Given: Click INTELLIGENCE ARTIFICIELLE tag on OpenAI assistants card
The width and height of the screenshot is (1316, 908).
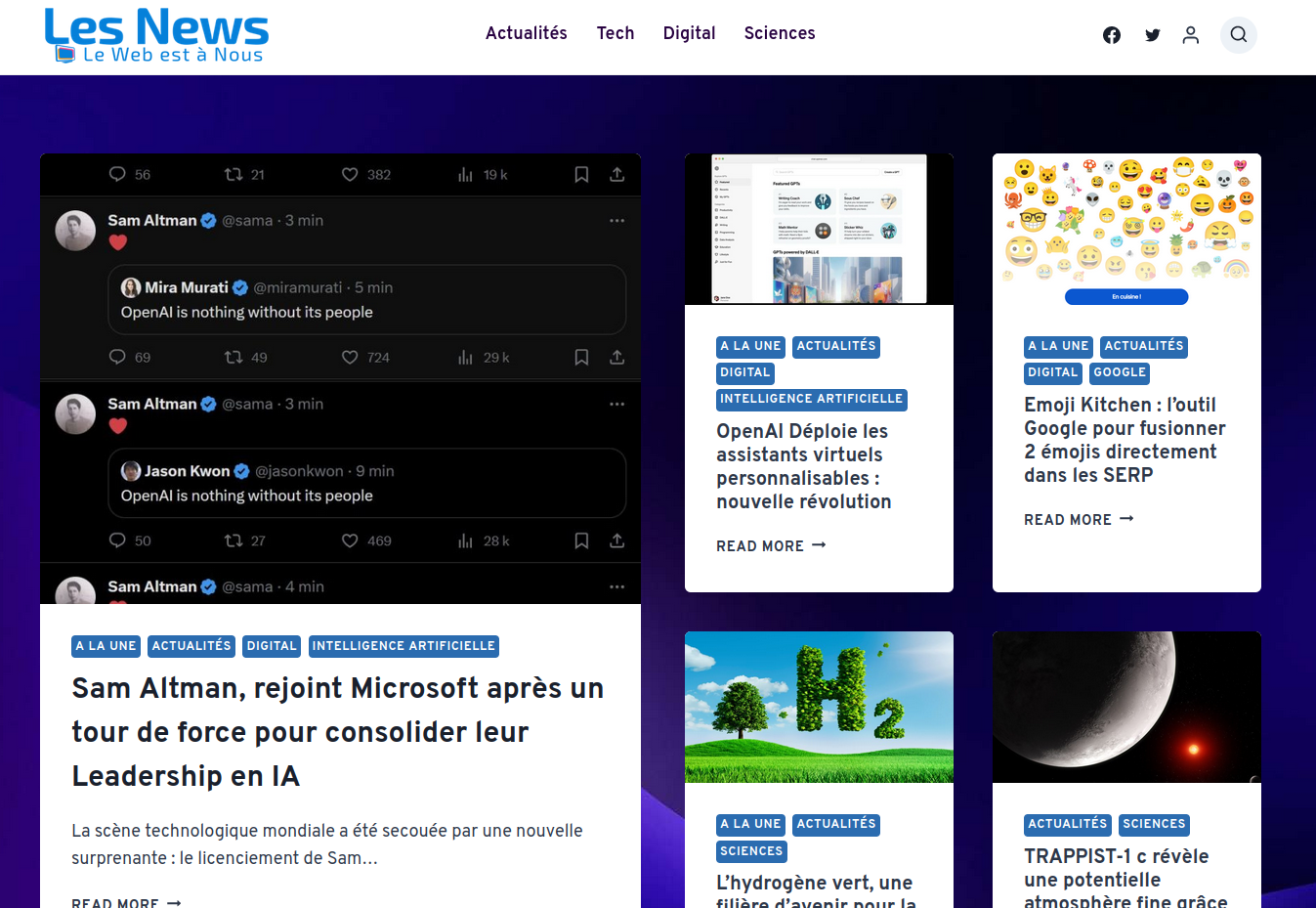Looking at the screenshot, I should 812,399.
